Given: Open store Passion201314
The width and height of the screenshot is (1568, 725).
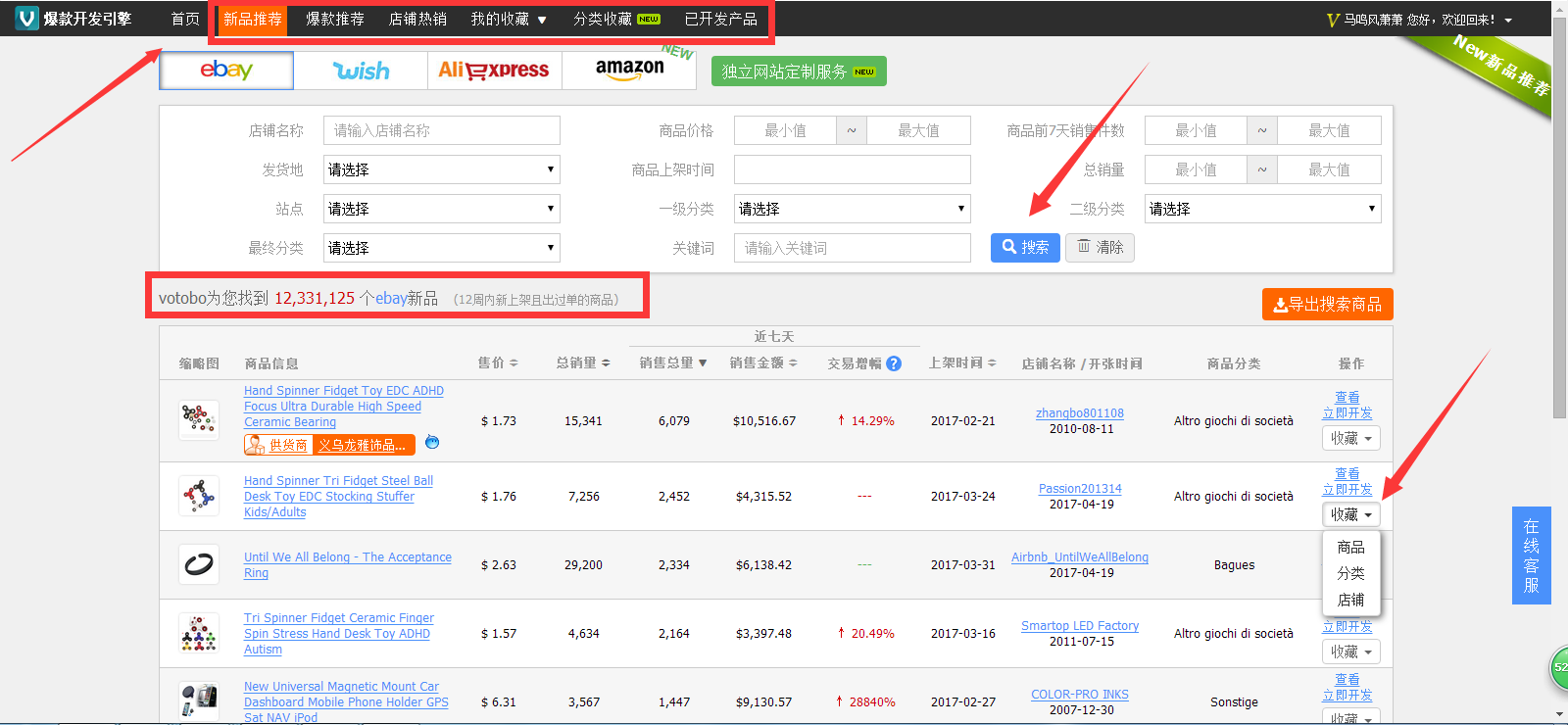Looking at the screenshot, I should point(1080,489).
